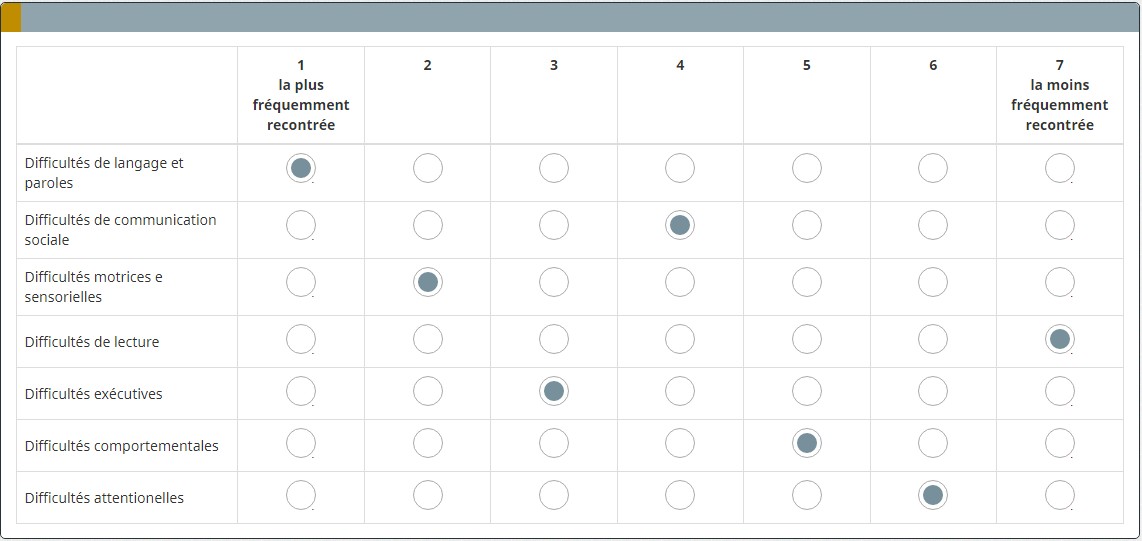Select rank 7 for Difficultés de lecture
1142x541 pixels.
pyautogui.click(x=1059, y=340)
